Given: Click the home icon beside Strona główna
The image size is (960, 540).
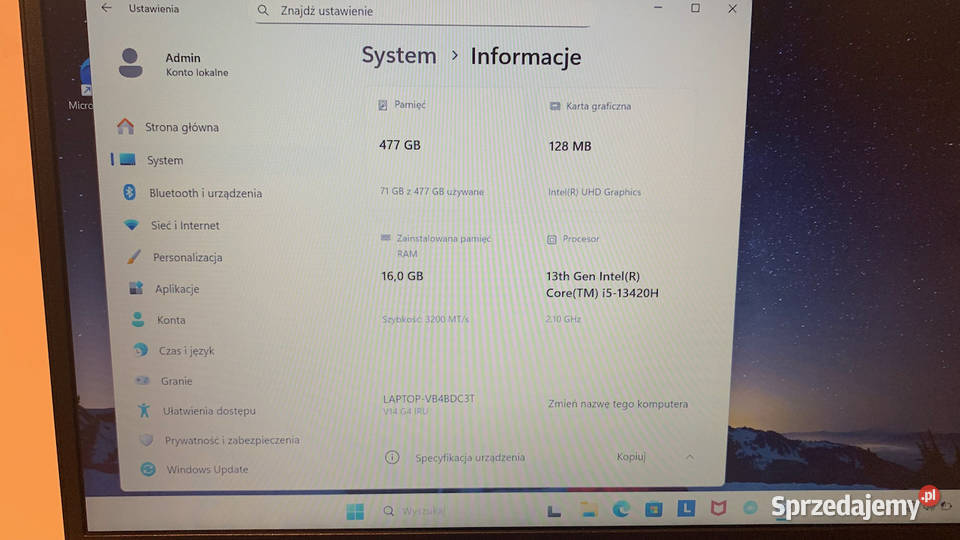Looking at the screenshot, I should [126, 126].
